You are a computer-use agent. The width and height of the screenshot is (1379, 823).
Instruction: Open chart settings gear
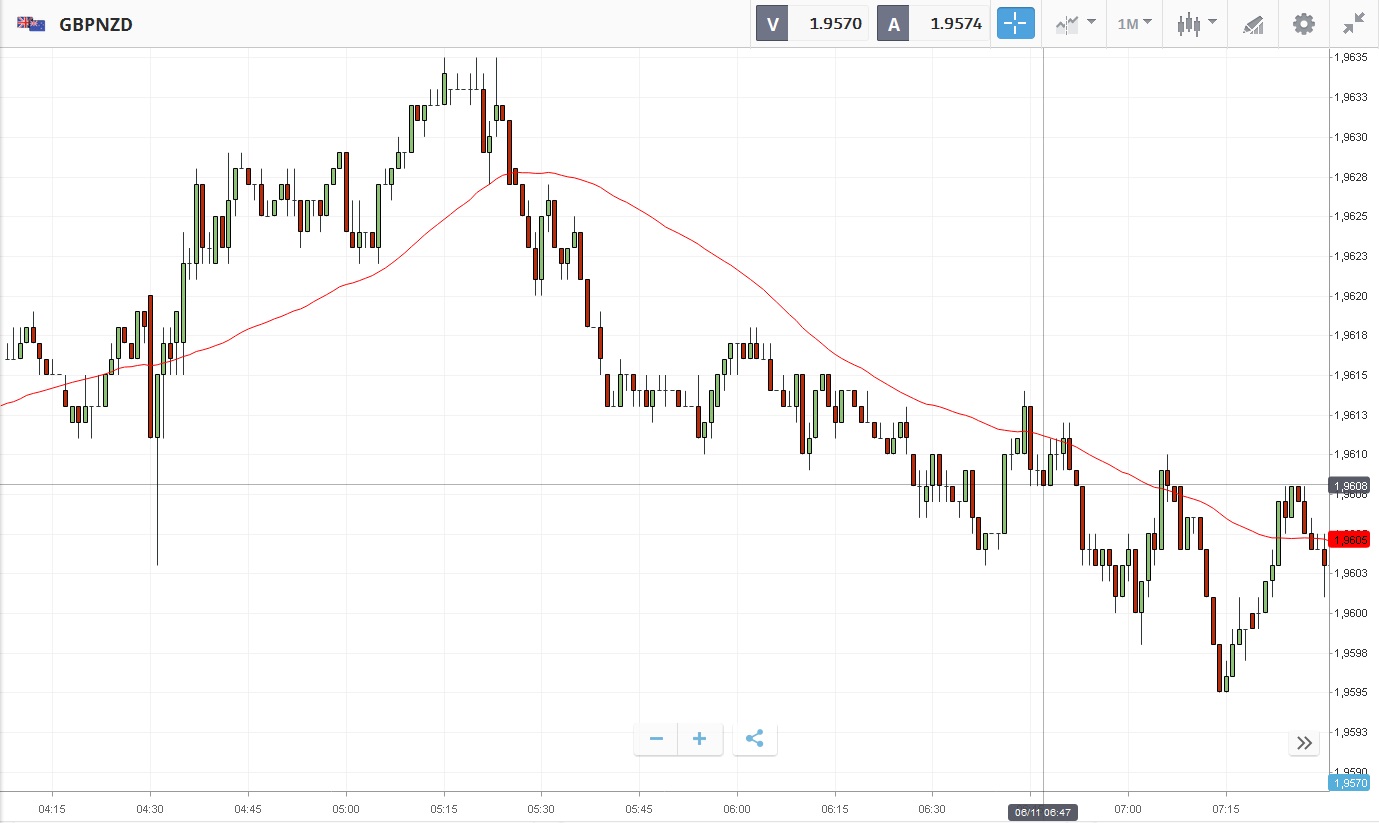[x=1304, y=24]
